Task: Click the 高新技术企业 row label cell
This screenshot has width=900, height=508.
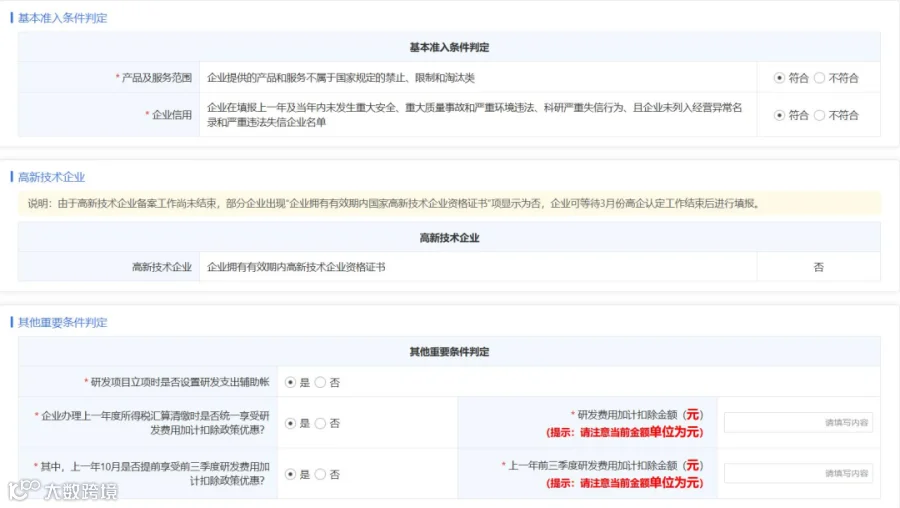Action: tap(109, 267)
